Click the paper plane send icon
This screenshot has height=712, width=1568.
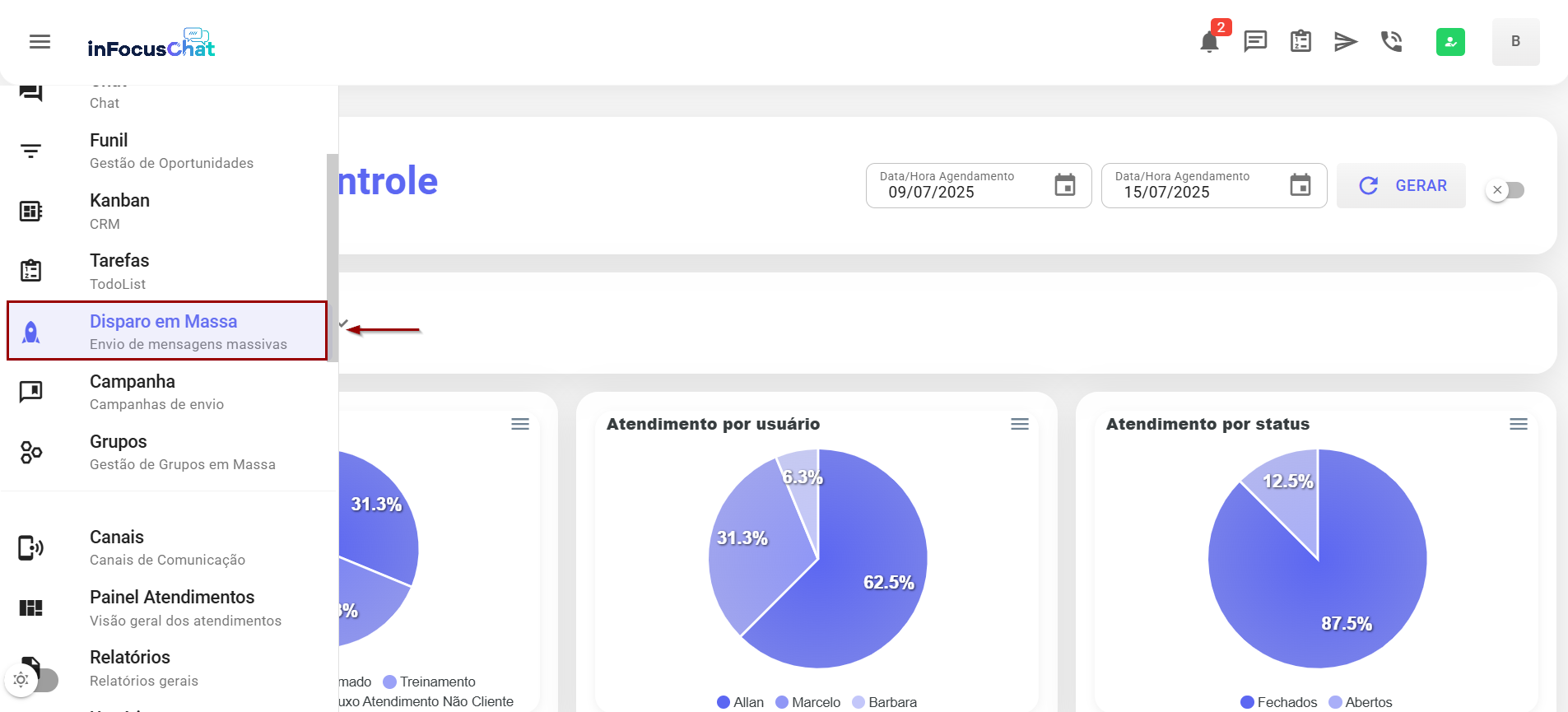pos(1345,41)
